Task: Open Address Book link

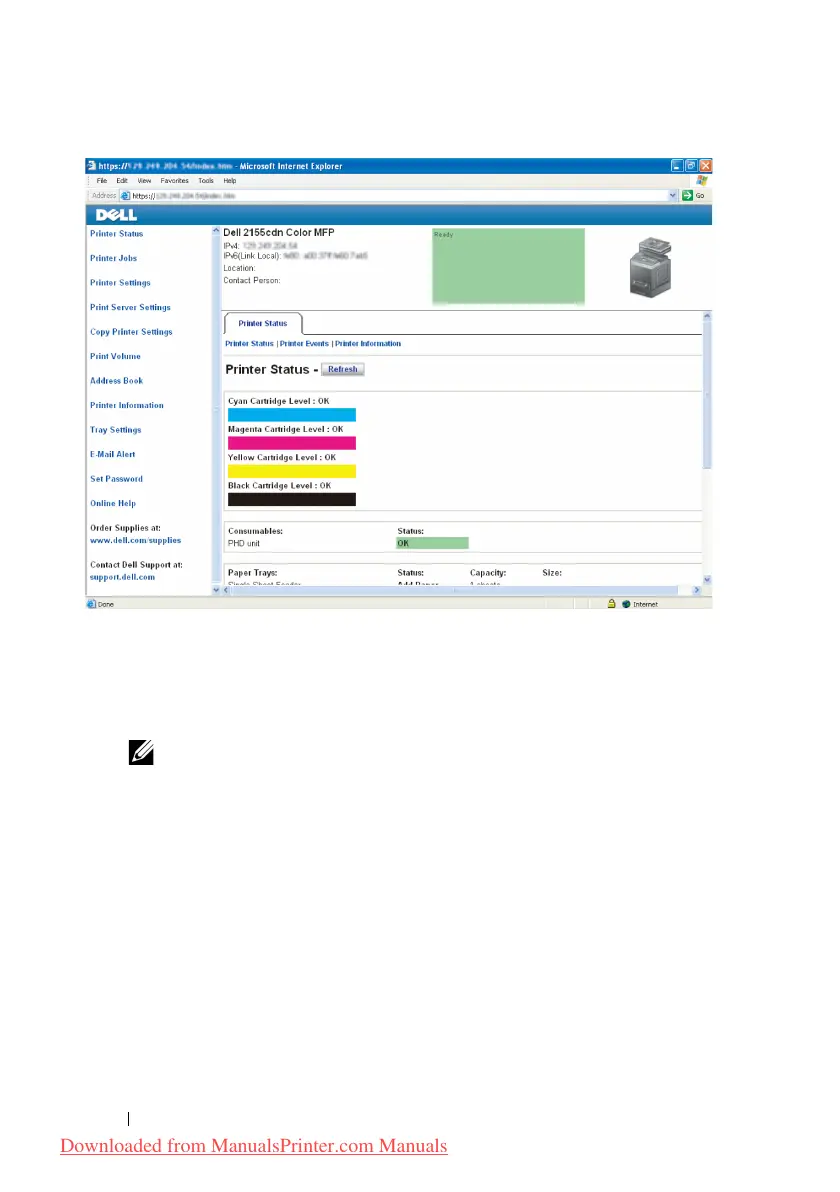Action: coord(116,381)
